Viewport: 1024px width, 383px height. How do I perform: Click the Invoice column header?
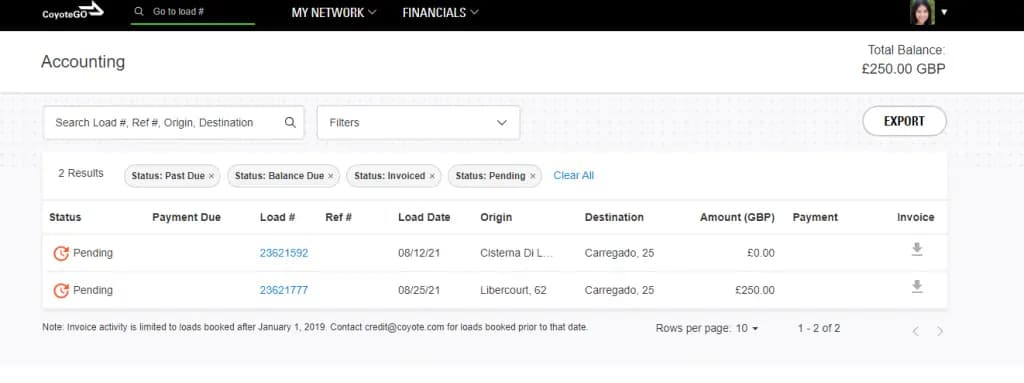[916, 217]
